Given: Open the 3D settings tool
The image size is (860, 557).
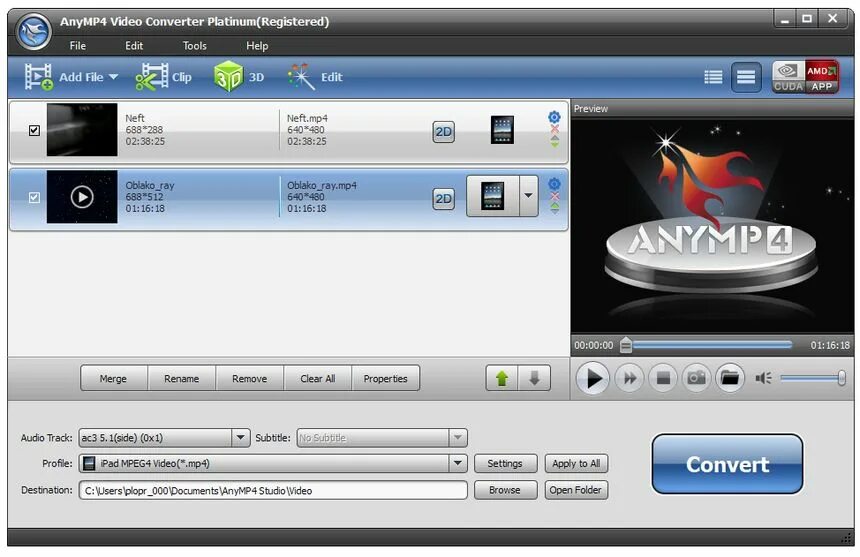Looking at the screenshot, I should (239, 77).
